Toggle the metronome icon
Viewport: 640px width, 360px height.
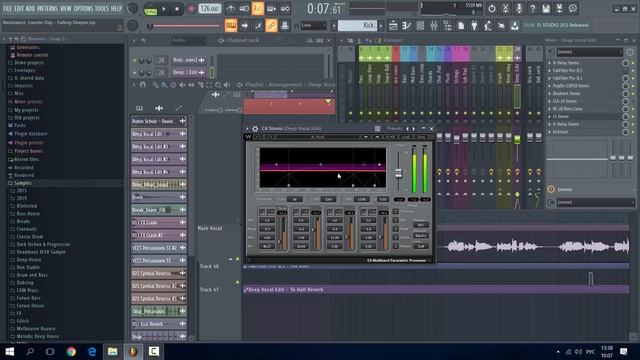(230, 9)
